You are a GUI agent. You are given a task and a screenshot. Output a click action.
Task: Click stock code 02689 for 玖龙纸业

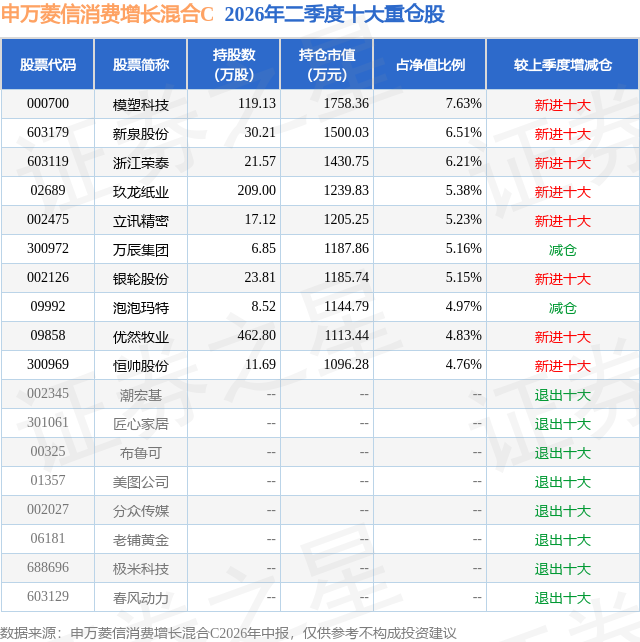coord(48,190)
